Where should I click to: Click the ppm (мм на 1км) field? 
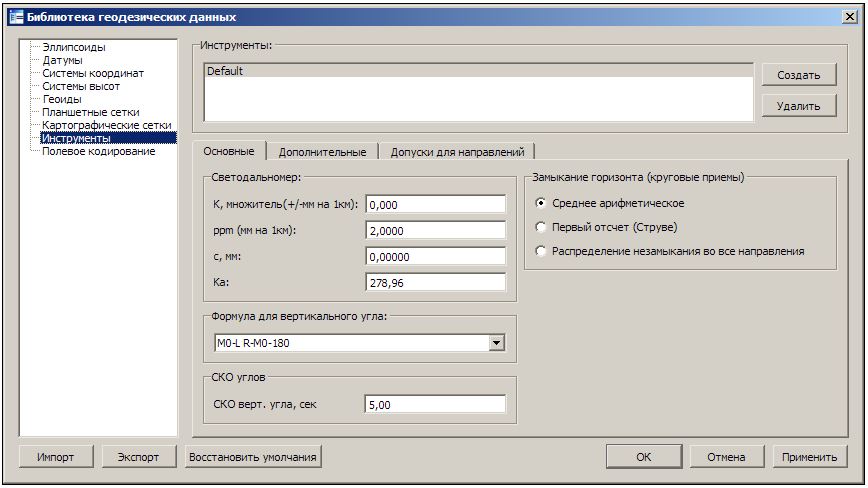(x=436, y=230)
